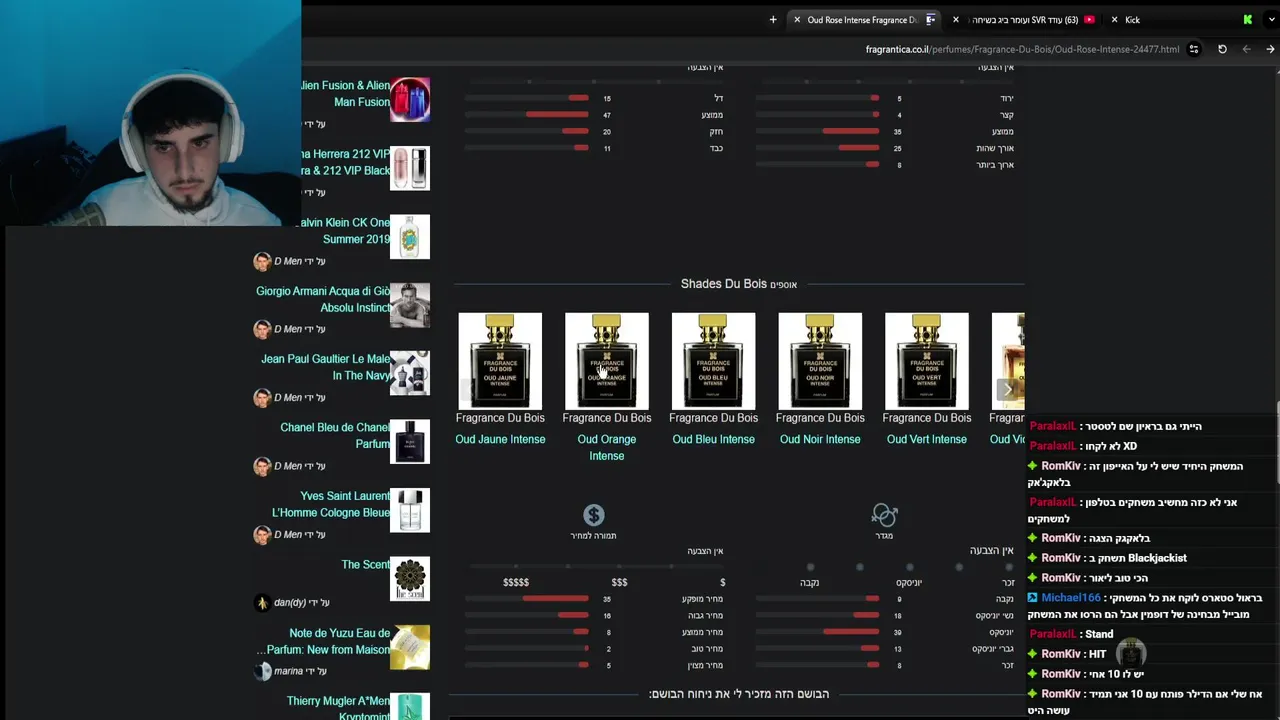Focus the fragrantica.co.il address bar
The height and width of the screenshot is (720, 1280).
1022,49
